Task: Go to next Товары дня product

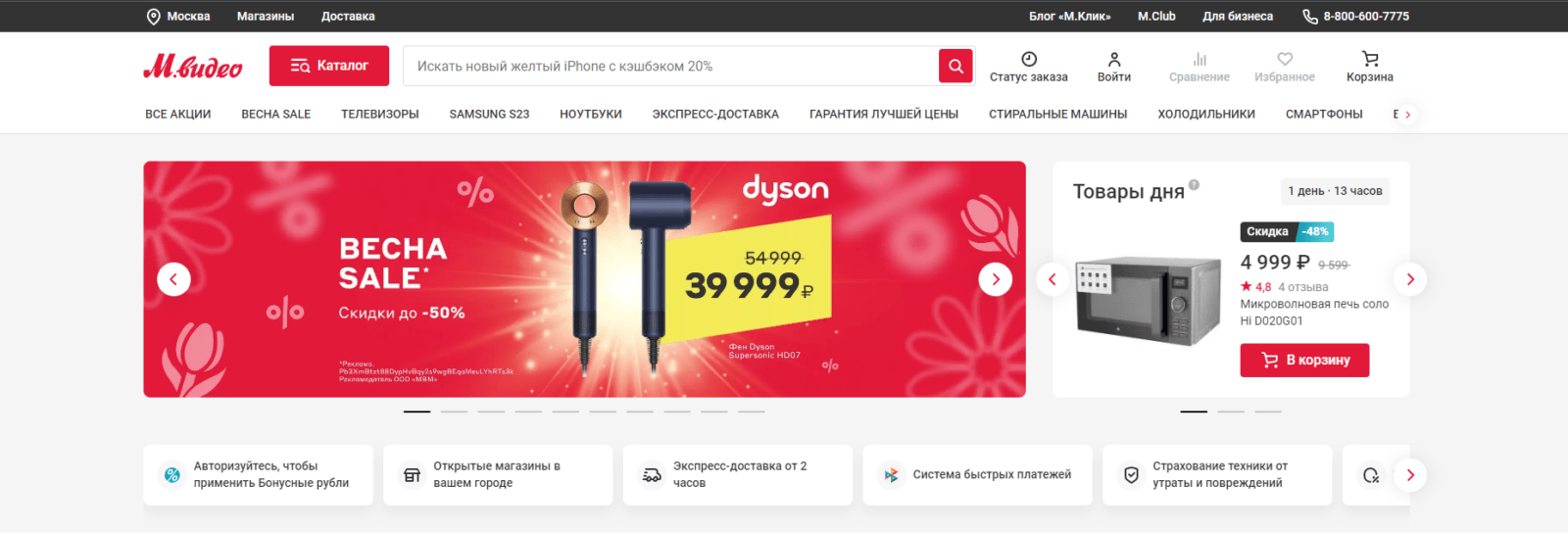Action: (1410, 279)
